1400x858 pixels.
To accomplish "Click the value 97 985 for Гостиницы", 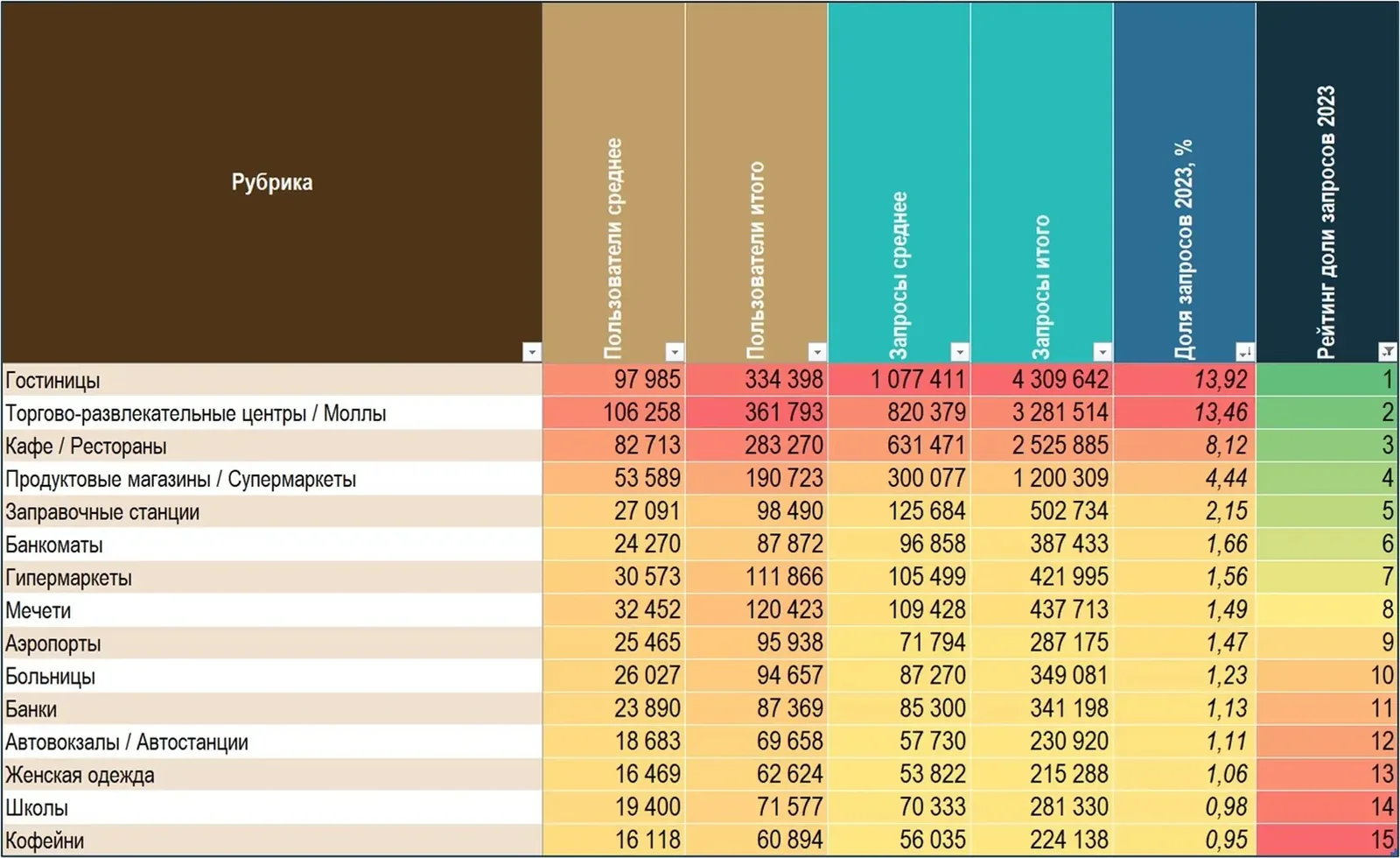I will 613,380.
